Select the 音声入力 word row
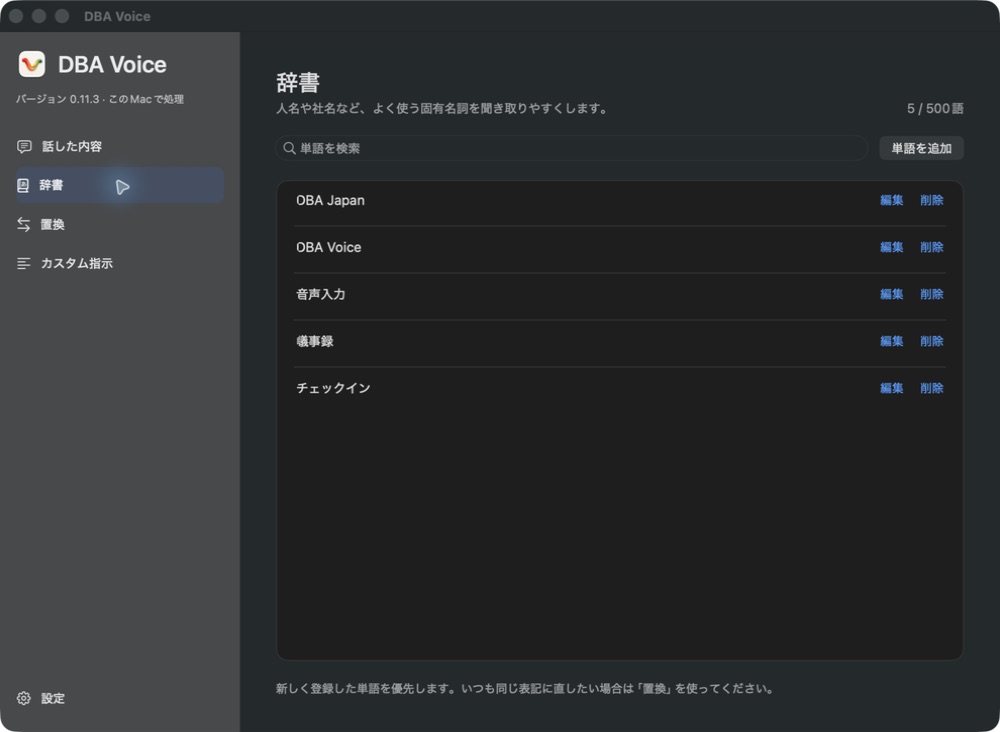The image size is (1000, 732). click(x=619, y=296)
